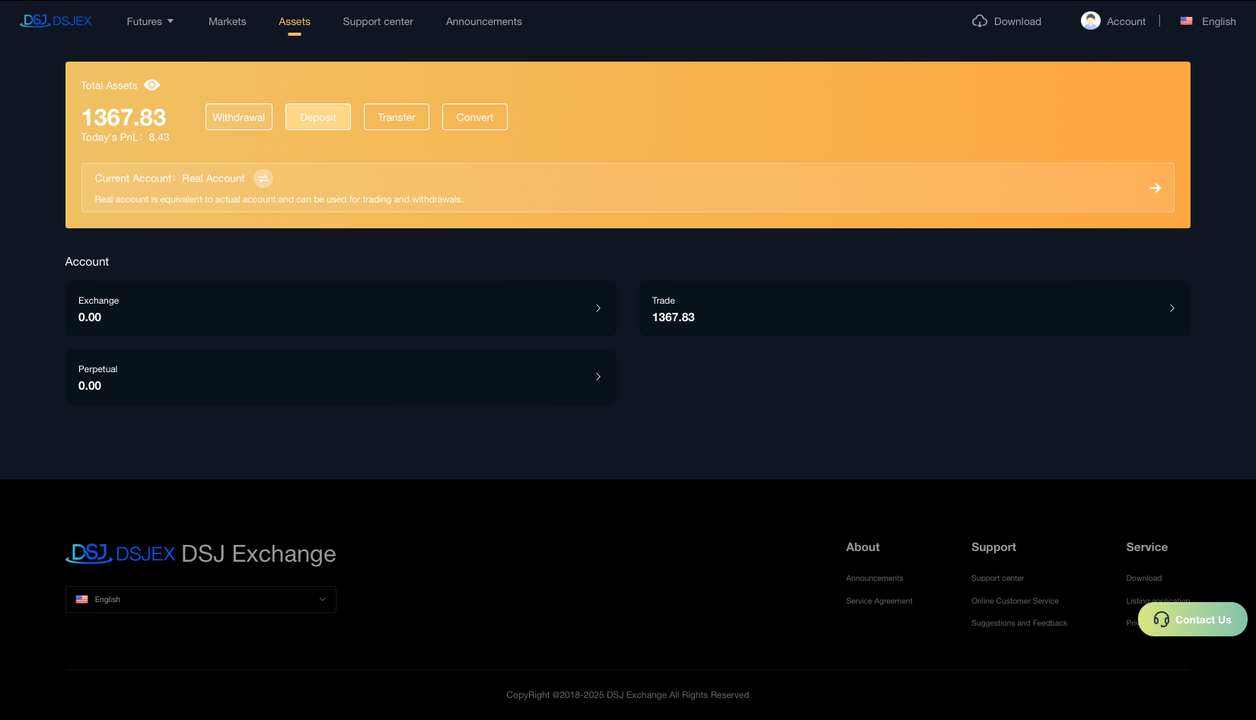This screenshot has width=1256, height=720.
Task: Expand the Perpetual account row chevron
Action: (598, 377)
